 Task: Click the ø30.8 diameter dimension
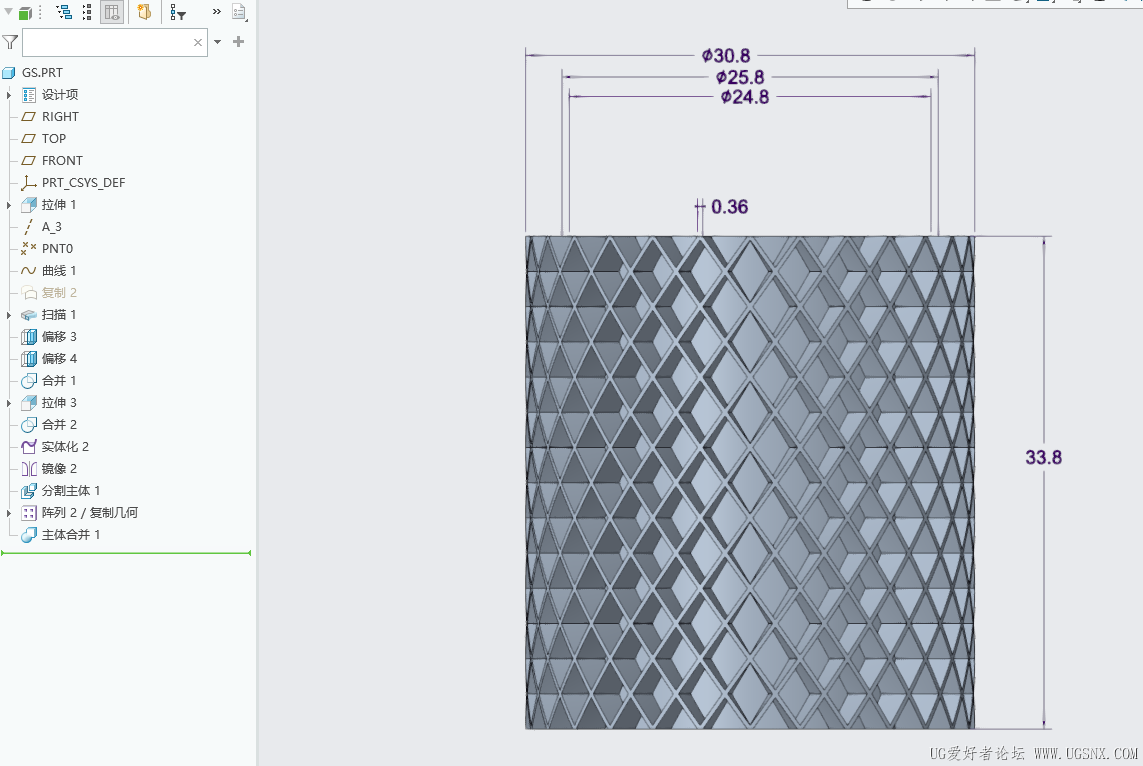pyautogui.click(x=726, y=56)
